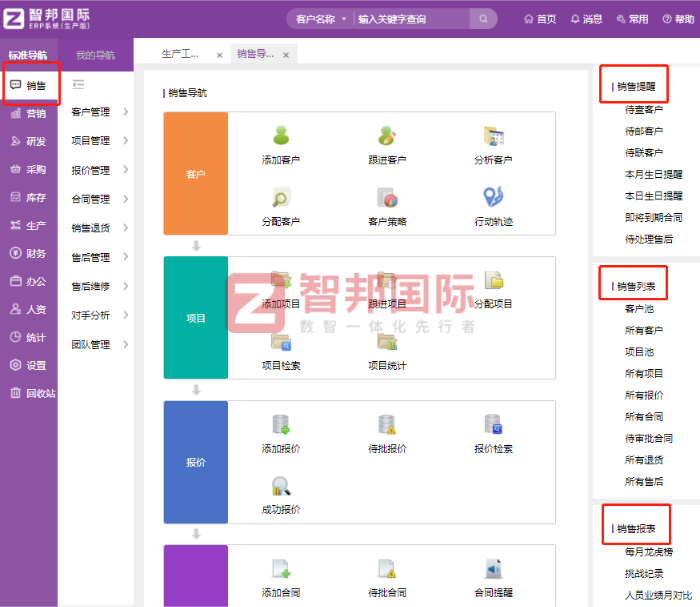Select 研发 in the left sidebar
The image size is (700, 607).
point(29,141)
